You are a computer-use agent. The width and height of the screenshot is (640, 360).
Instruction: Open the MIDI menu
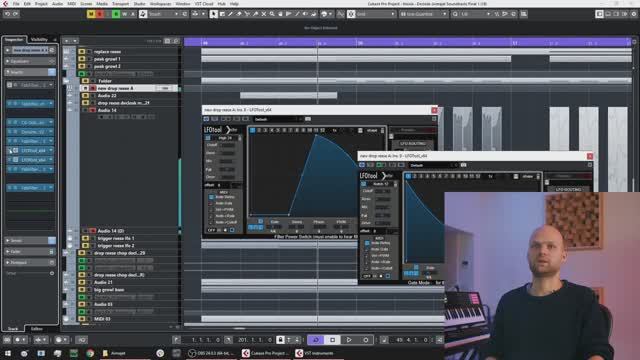71,4
